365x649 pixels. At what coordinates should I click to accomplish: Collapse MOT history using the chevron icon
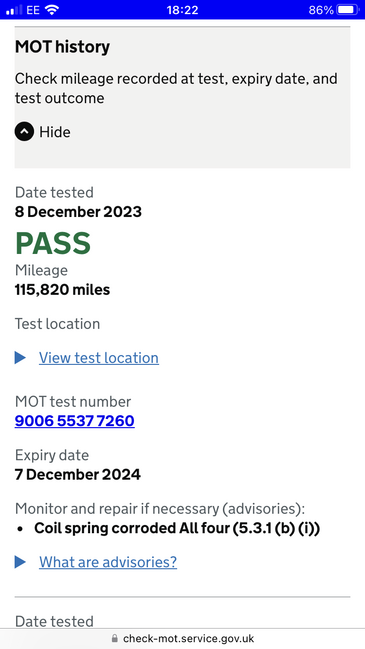pyautogui.click(x=24, y=132)
